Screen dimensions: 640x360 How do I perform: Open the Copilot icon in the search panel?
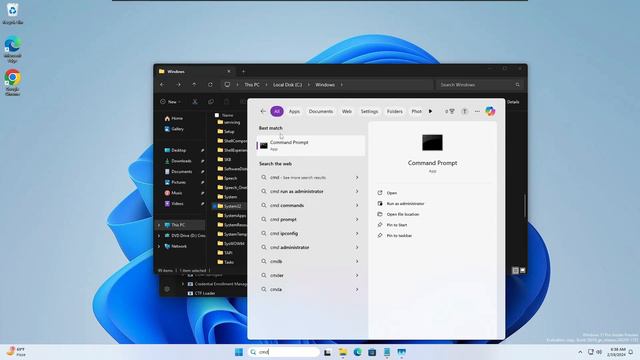(490, 111)
